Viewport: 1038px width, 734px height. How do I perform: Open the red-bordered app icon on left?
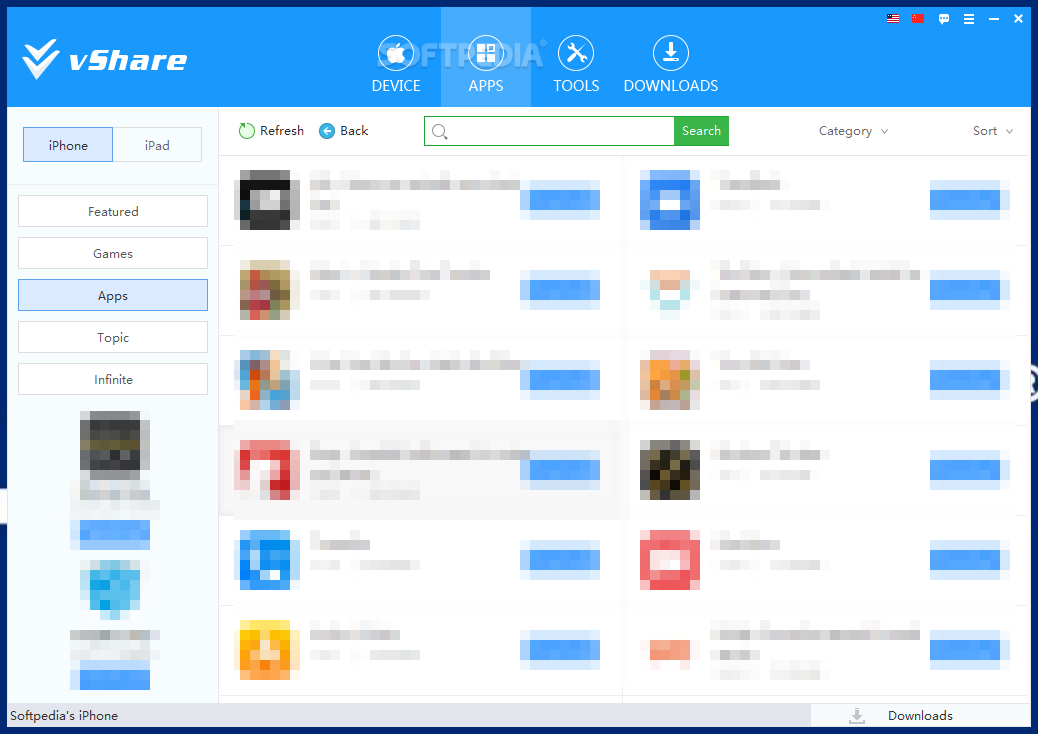[265, 470]
